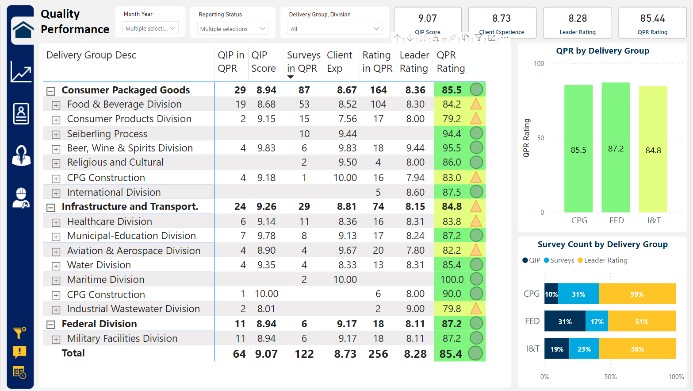Select the FED bar in QPR chart
The height and width of the screenshot is (391, 693).
point(616,148)
